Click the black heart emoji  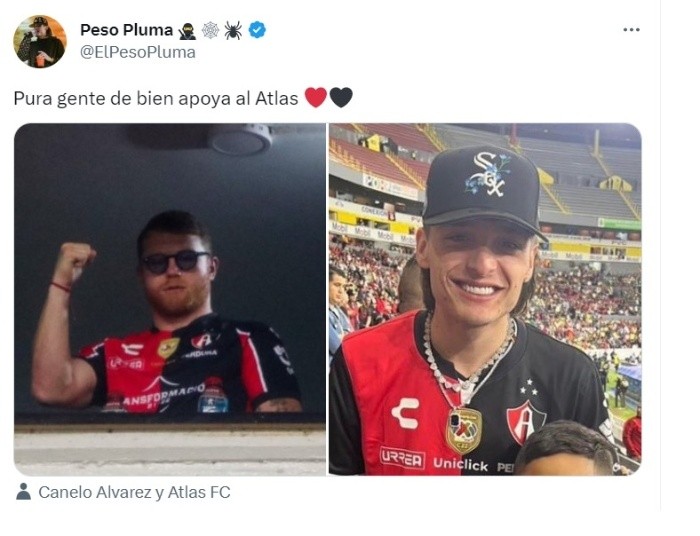click(341, 98)
